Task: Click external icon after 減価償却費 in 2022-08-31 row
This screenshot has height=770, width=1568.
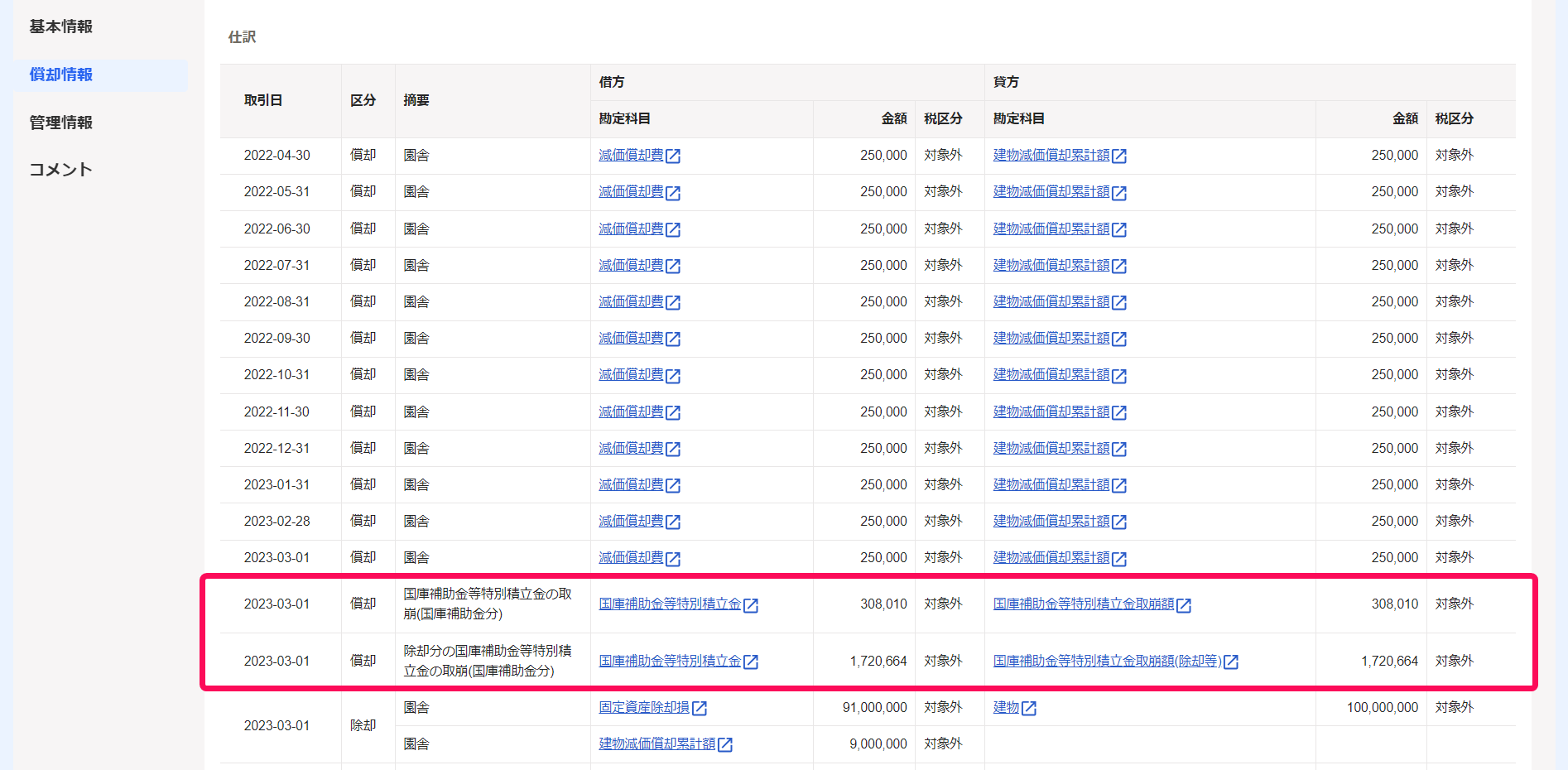Action: point(673,302)
